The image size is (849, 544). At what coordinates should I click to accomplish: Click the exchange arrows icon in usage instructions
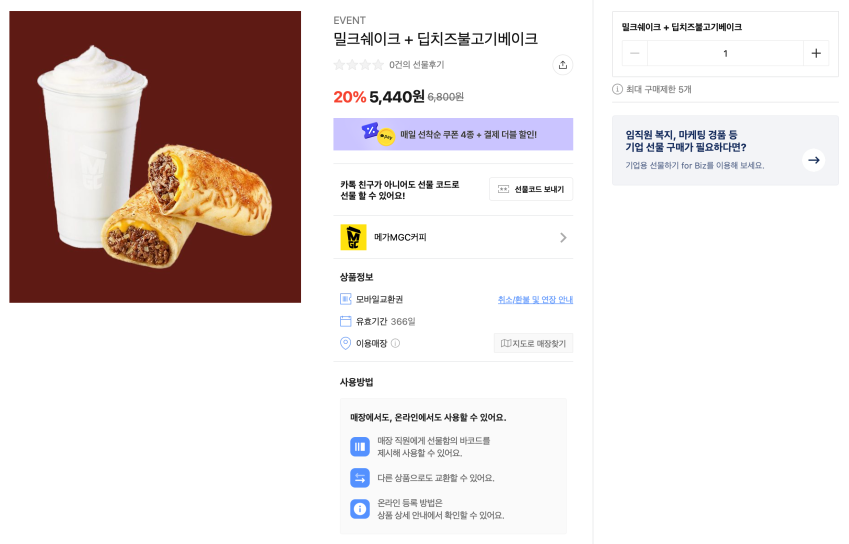coord(360,477)
